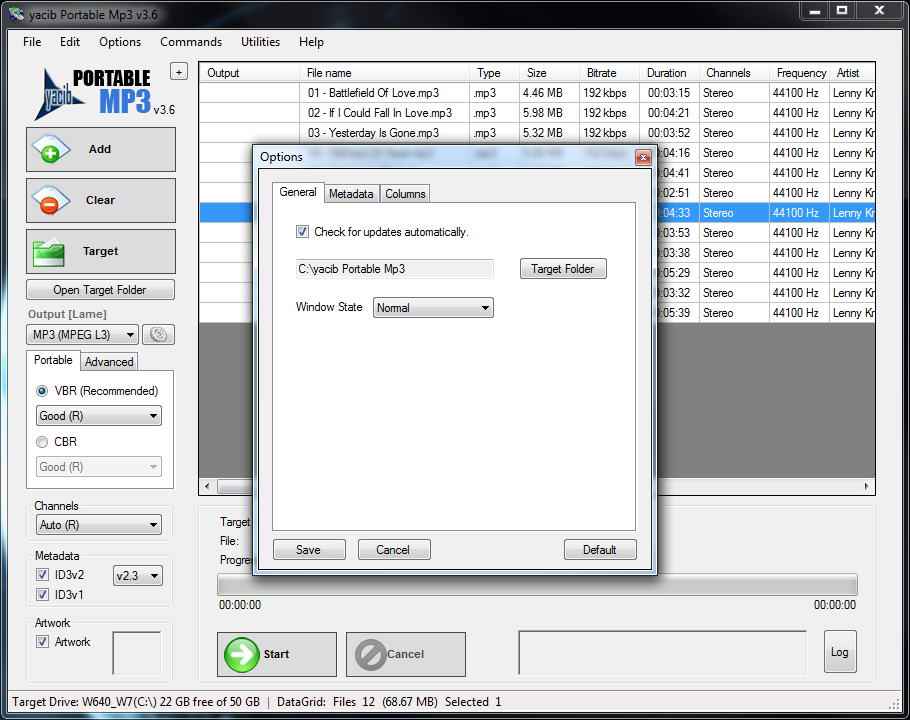
Task: Open the Window State dropdown
Action: coord(433,307)
